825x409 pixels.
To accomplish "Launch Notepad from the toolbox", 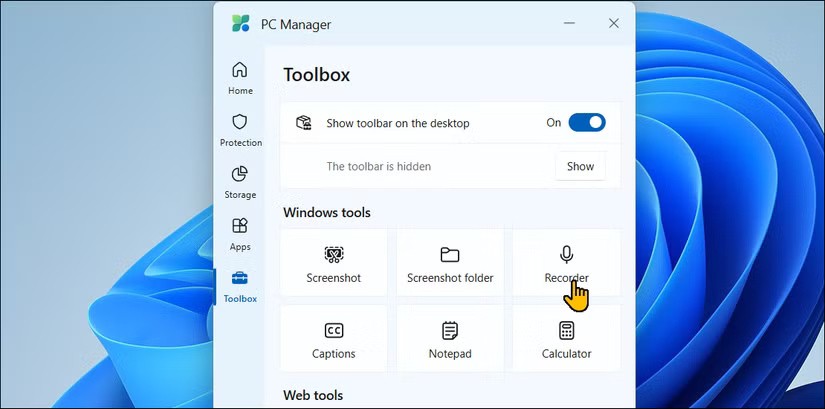I will coord(450,340).
